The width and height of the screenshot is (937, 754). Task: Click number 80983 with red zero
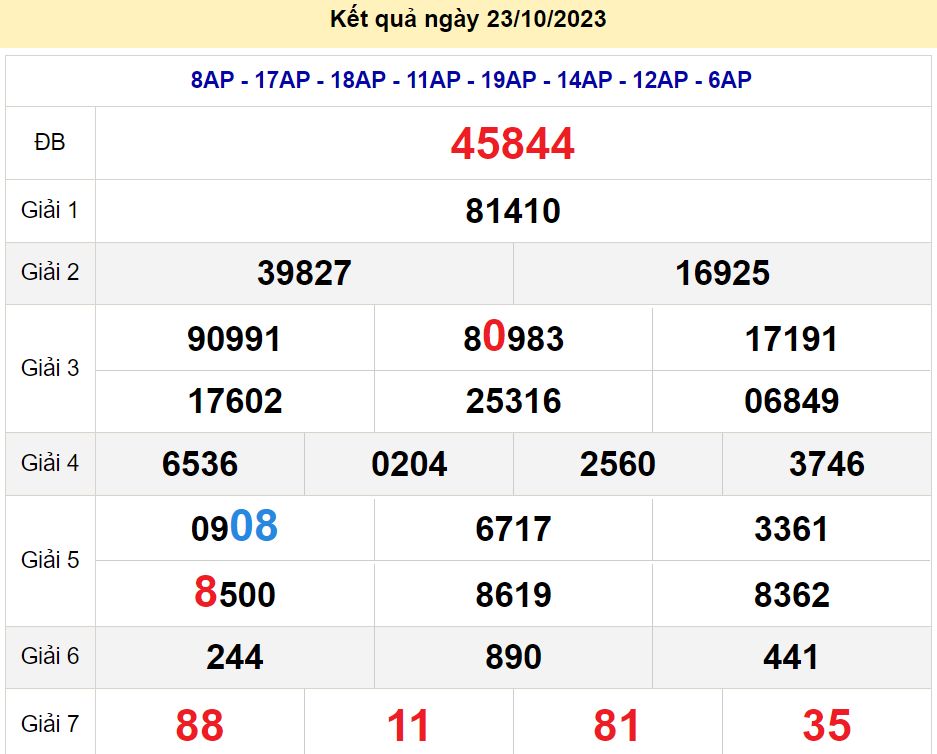click(x=513, y=339)
